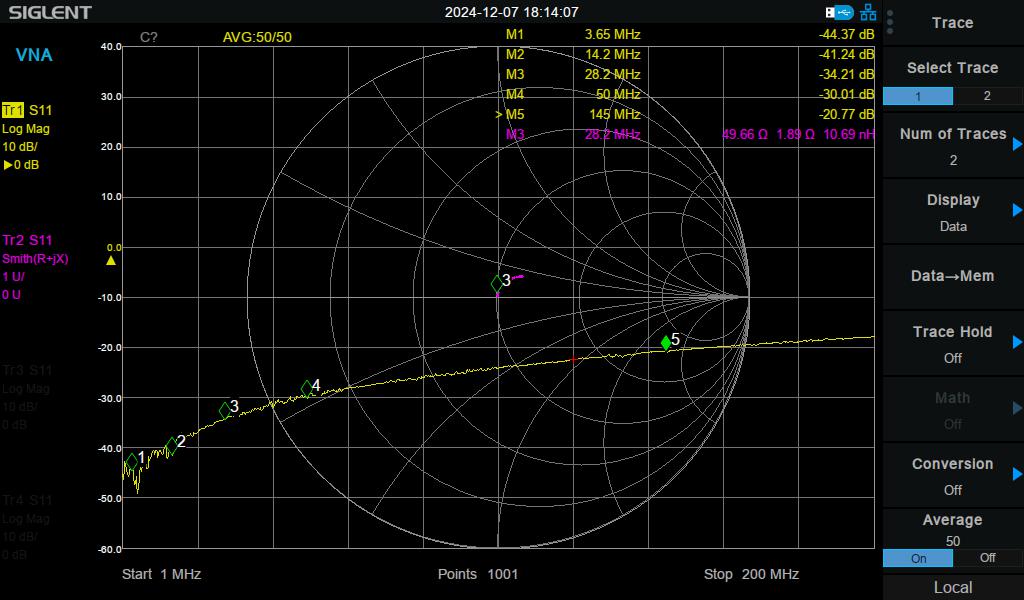Click the Points 1001 setting
The image size is (1024, 600).
click(x=477, y=574)
